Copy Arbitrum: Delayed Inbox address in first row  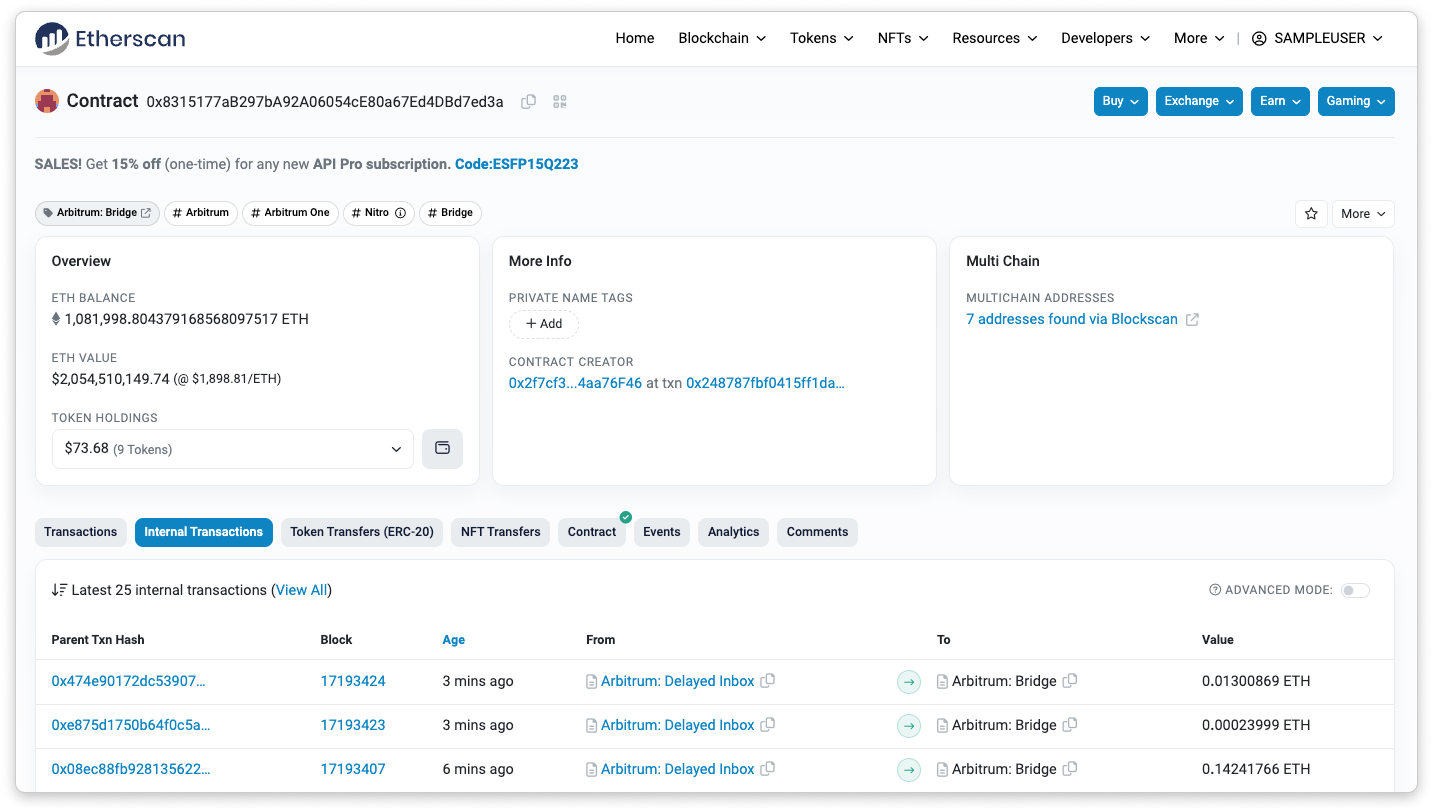(x=768, y=681)
